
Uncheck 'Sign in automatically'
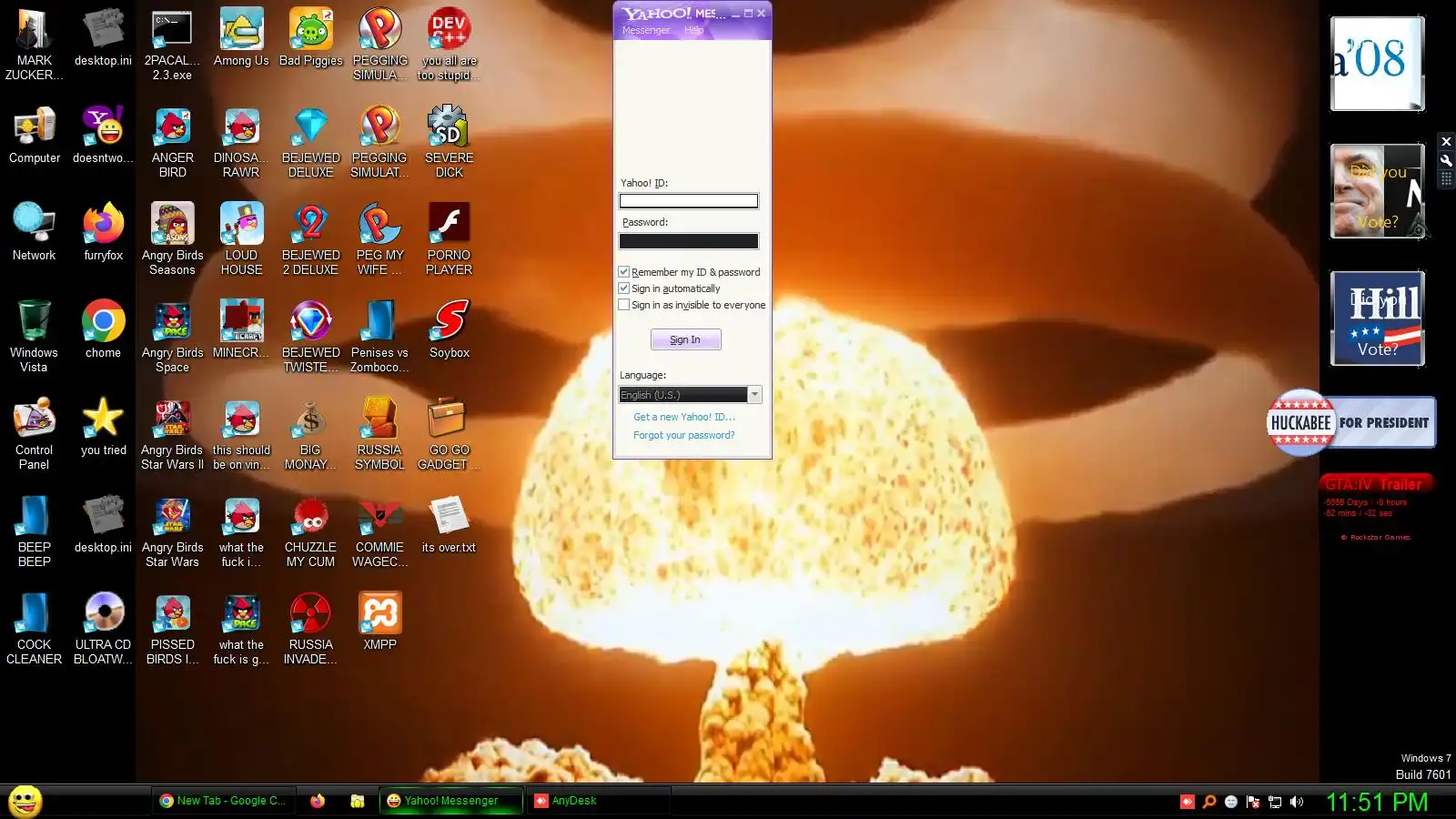624,288
